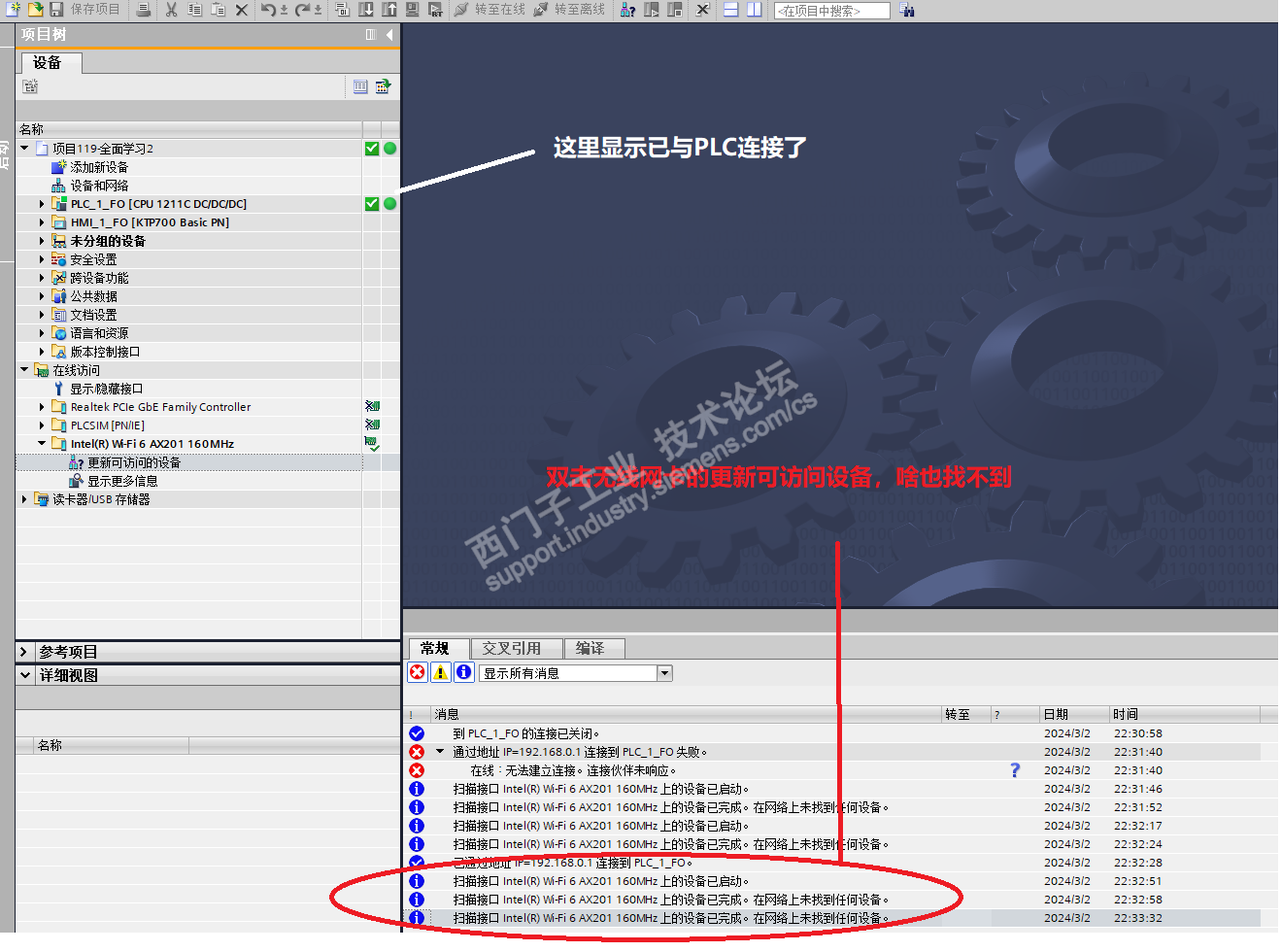Image resolution: width=1282 pixels, height=952 pixels.
Task: Open the 显示所有消息 dropdown
Action: [x=665, y=673]
